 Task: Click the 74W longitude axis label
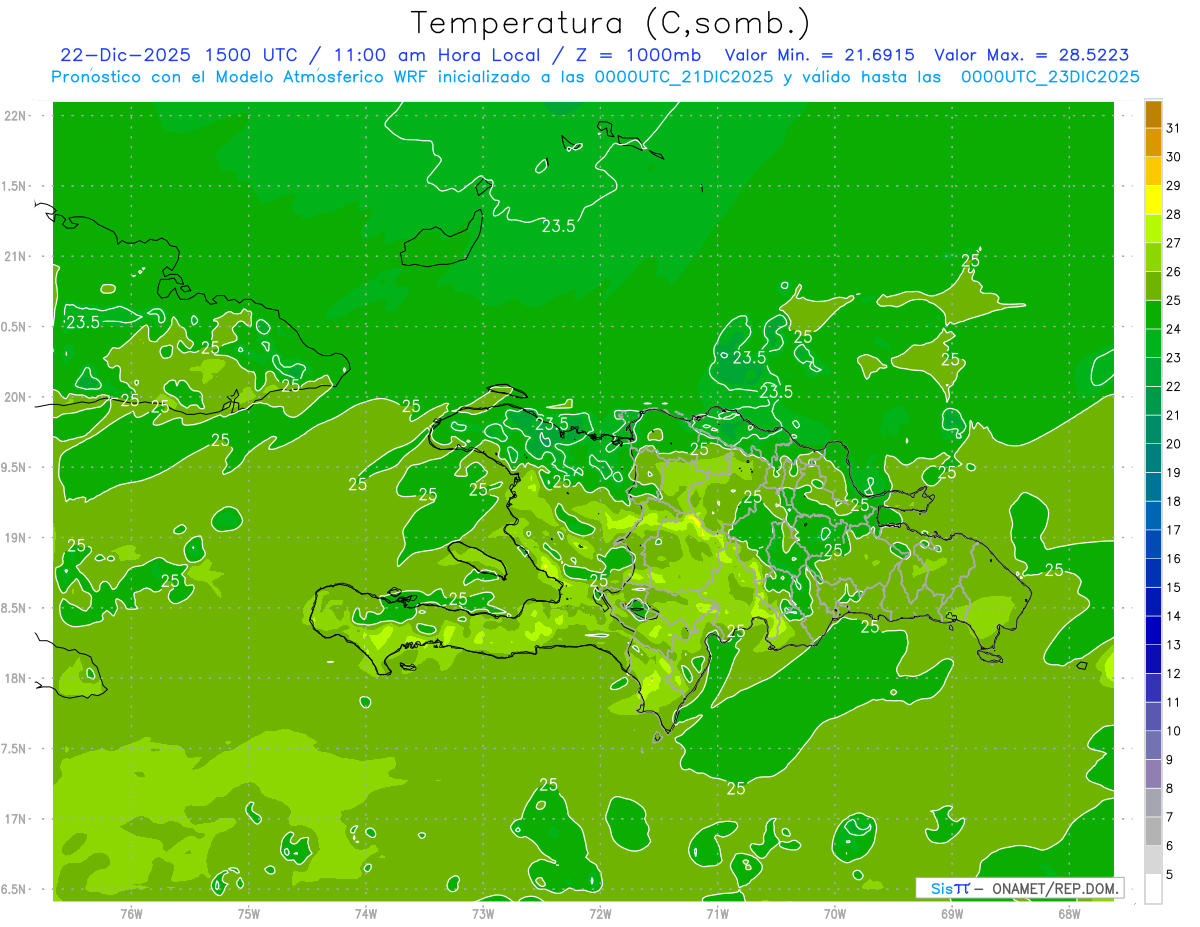[x=366, y=913]
